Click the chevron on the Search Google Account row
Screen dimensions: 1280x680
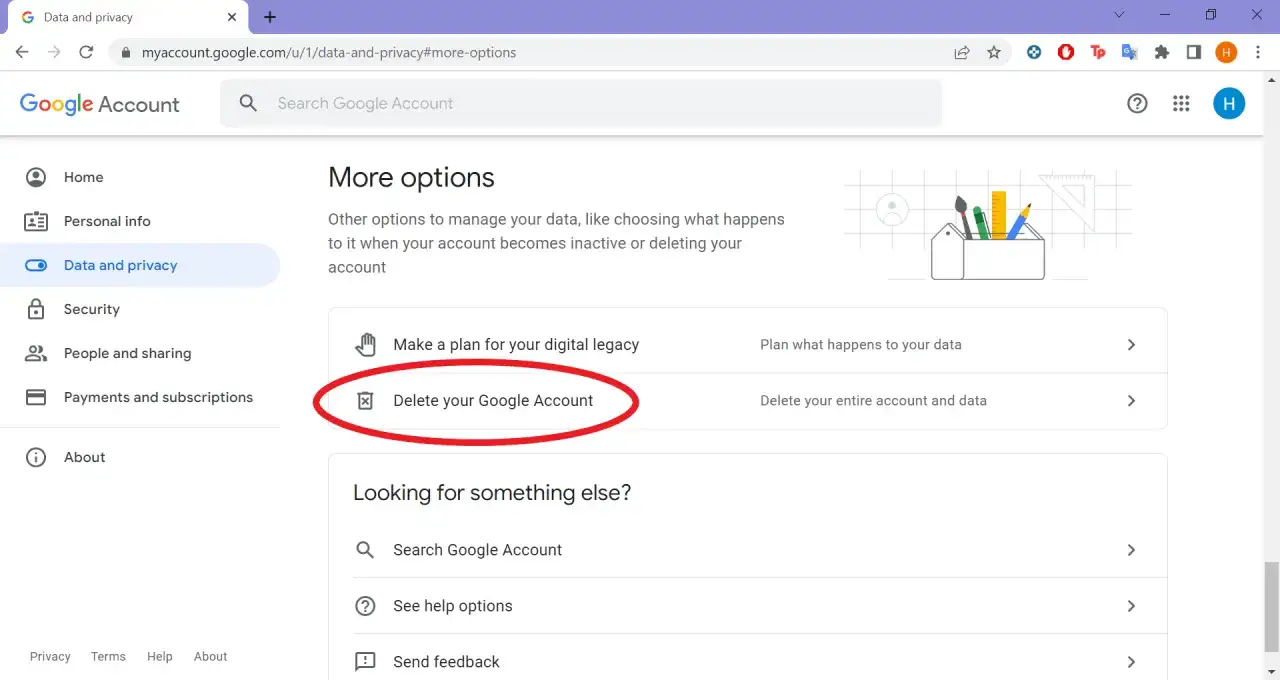click(x=1131, y=550)
